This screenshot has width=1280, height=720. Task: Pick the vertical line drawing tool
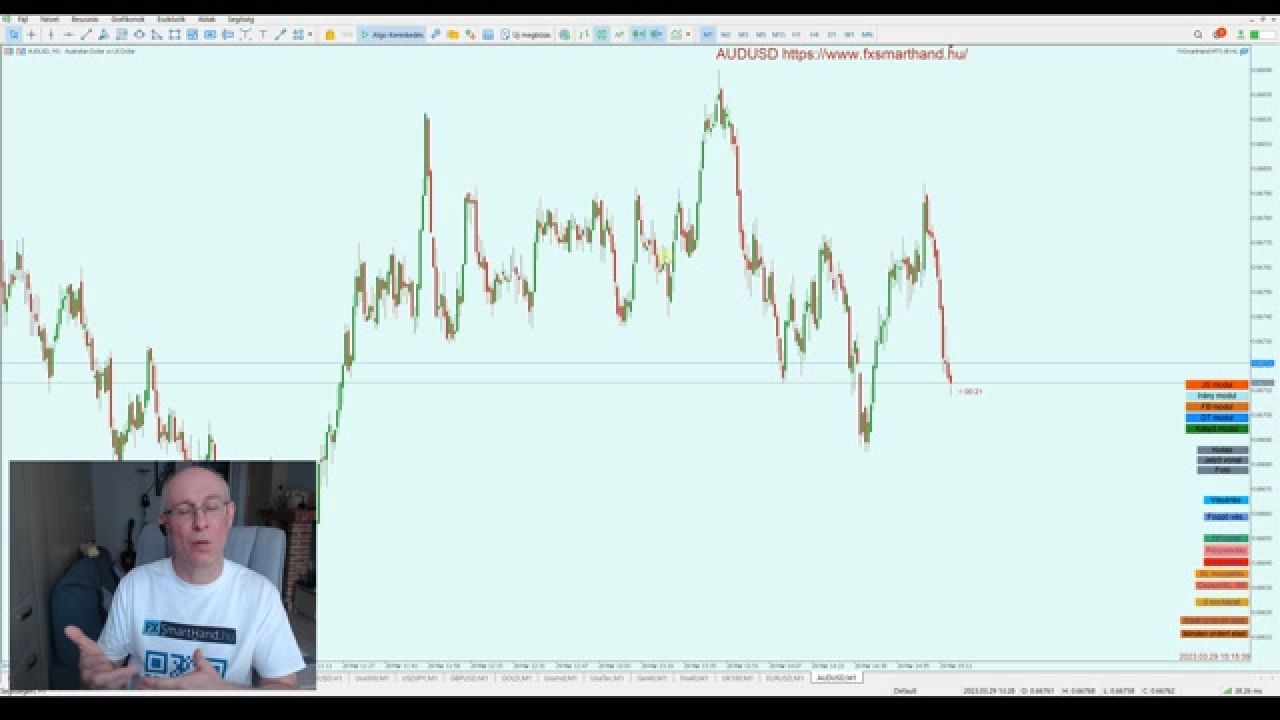[x=50, y=34]
